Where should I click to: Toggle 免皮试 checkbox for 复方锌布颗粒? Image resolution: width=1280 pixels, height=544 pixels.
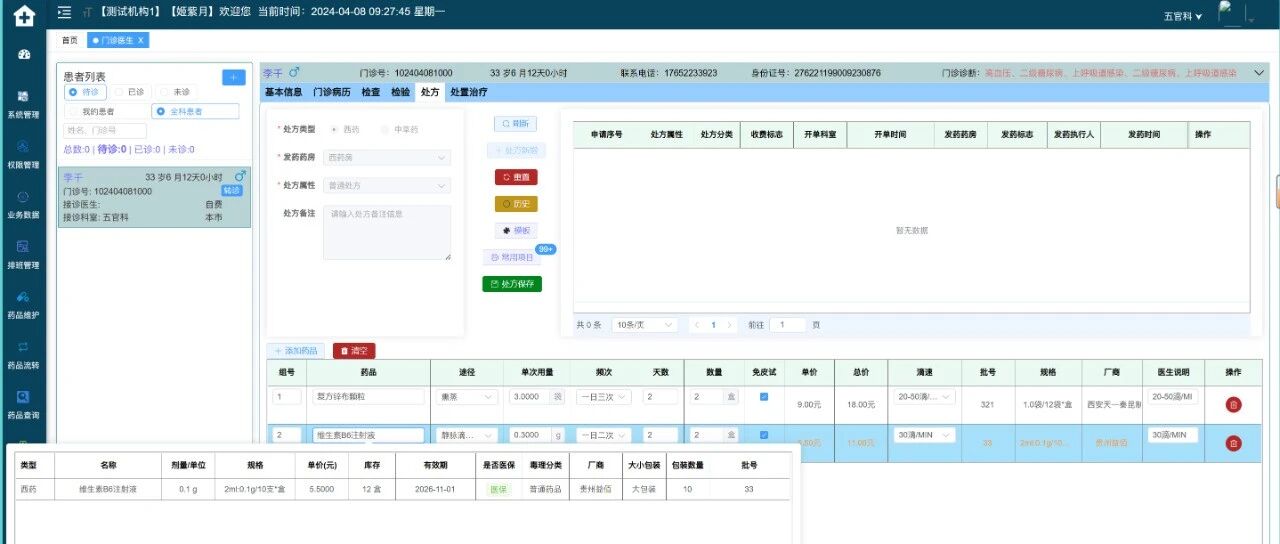[764, 397]
